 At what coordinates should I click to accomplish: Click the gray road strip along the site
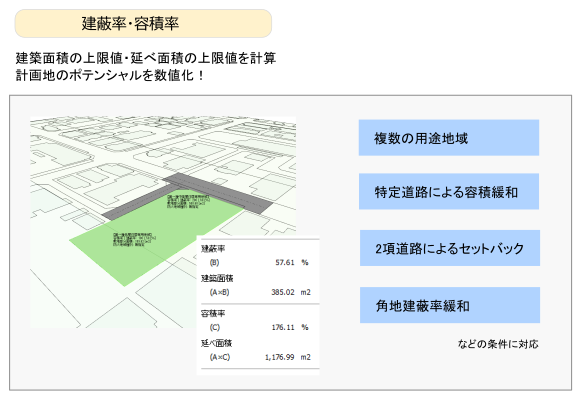(218, 192)
